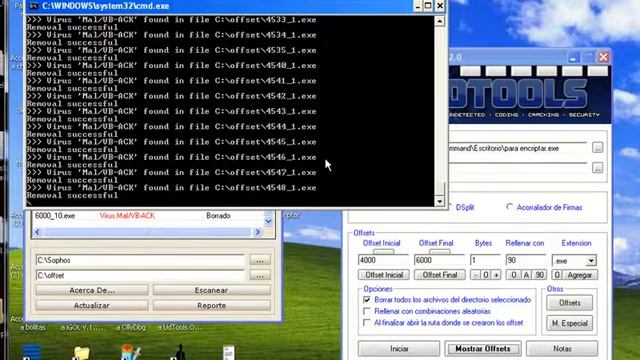This screenshot has width=640, height=360.
Task: Click the scanner list right scroll arrow
Action: (258, 232)
